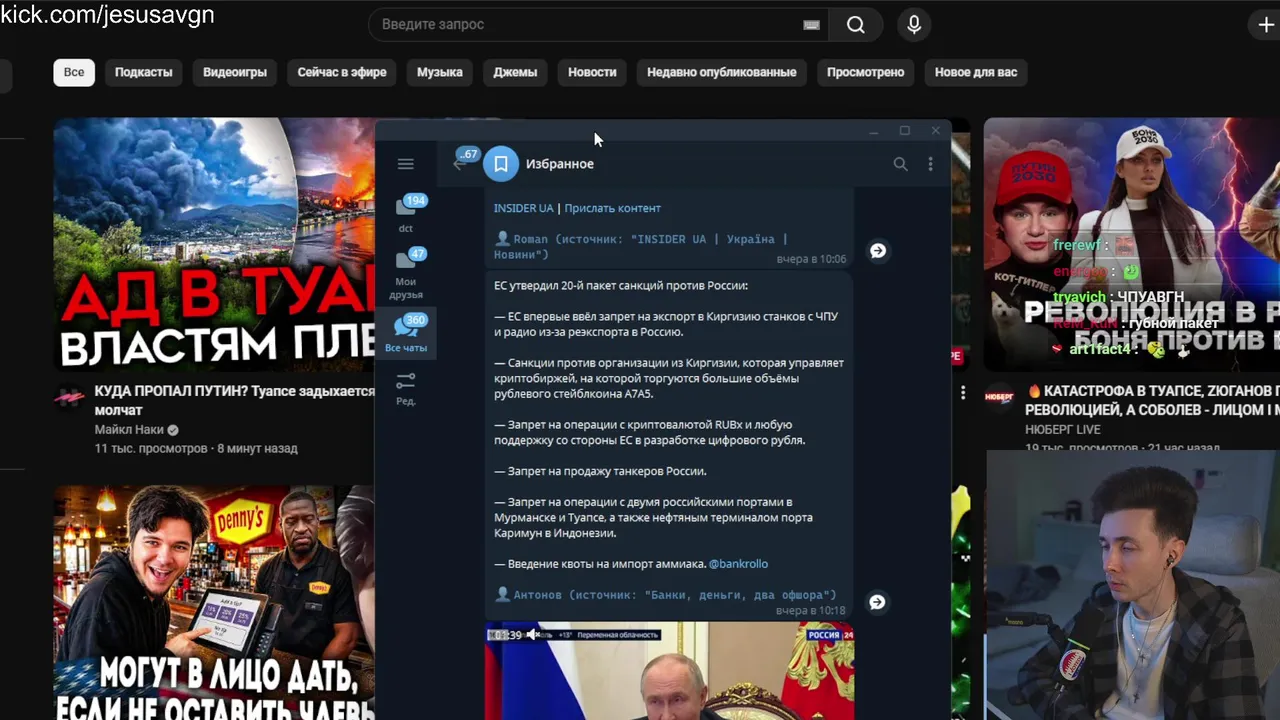Open video title КАТАСТРОФА В ТУАПСЕ

[x=1152, y=400]
